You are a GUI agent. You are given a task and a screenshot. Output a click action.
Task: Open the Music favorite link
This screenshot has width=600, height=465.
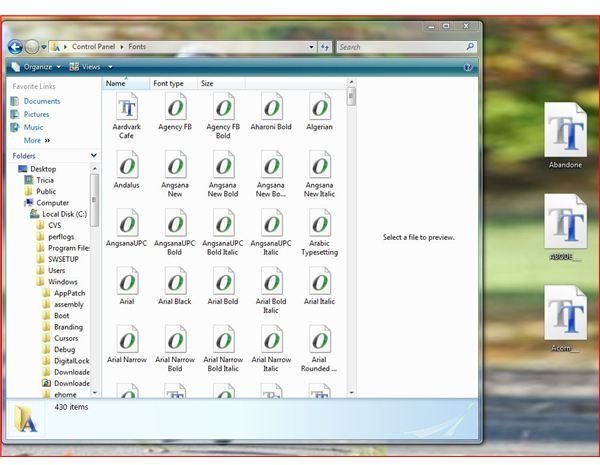(x=33, y=127)
